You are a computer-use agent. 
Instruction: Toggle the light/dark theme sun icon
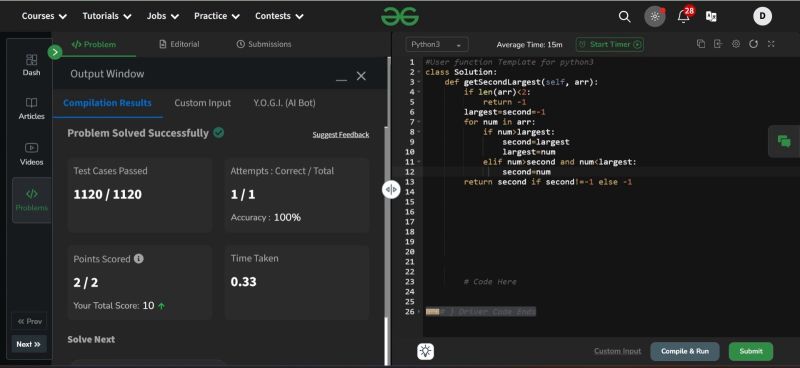[655, 16]
